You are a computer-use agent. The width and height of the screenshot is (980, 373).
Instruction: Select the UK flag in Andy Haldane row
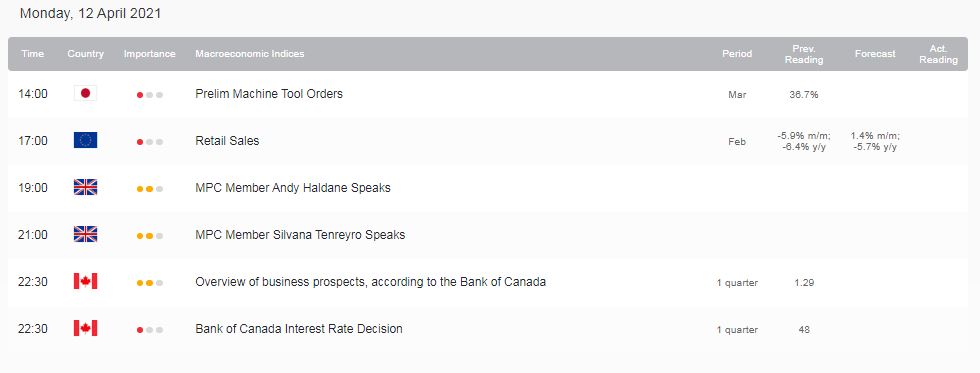(86, 187)
